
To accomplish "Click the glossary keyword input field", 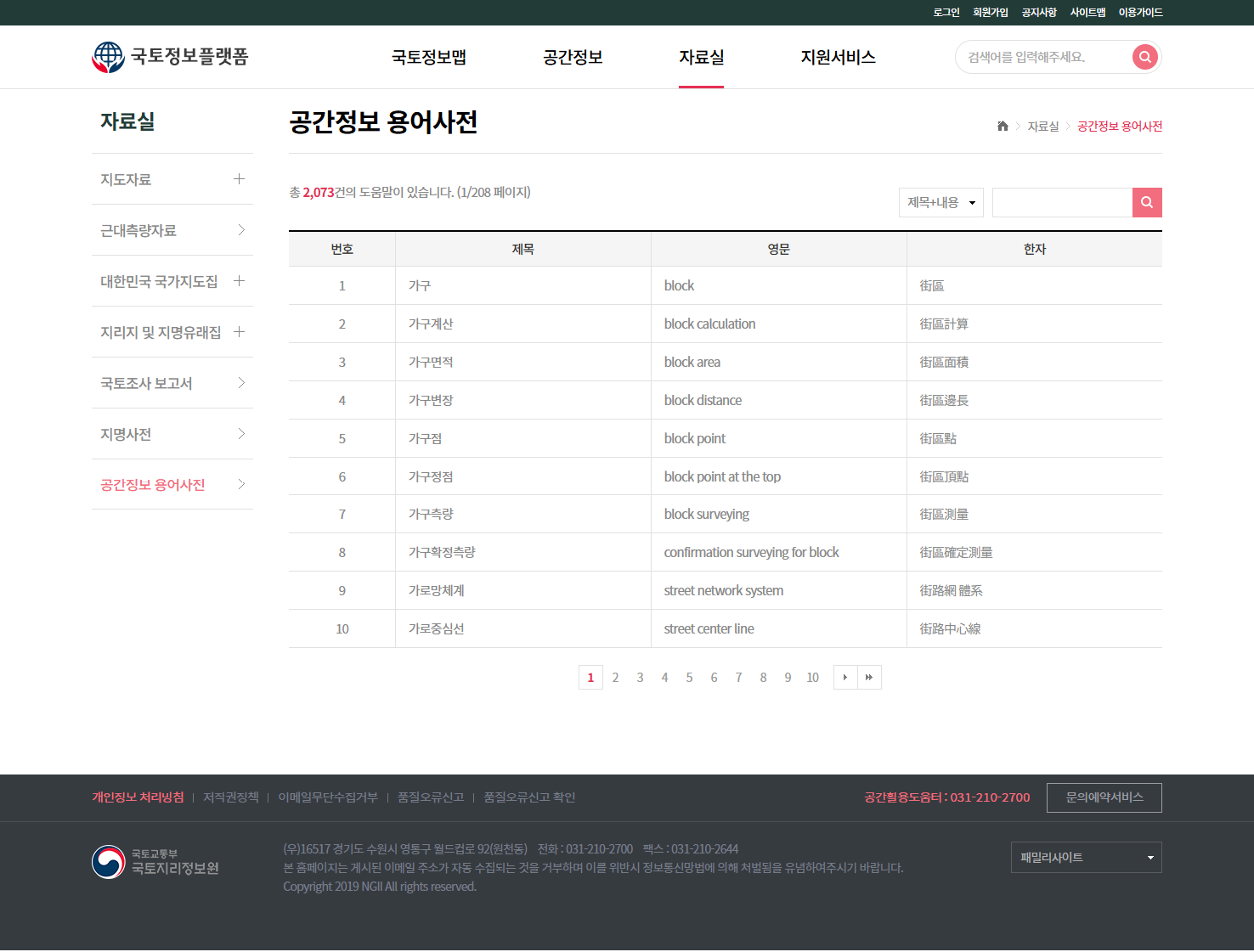I will 1062,202.
